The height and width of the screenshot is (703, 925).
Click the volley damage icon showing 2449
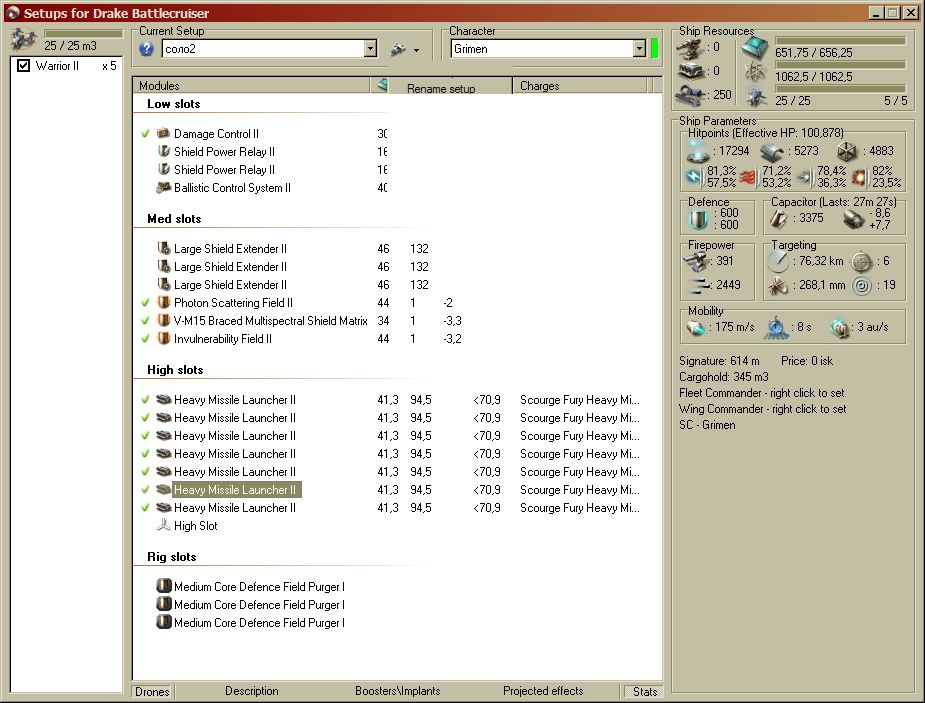698,286
